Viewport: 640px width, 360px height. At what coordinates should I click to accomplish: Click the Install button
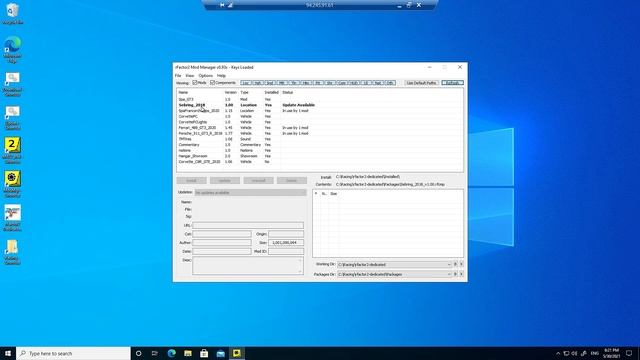coord(191,180)
